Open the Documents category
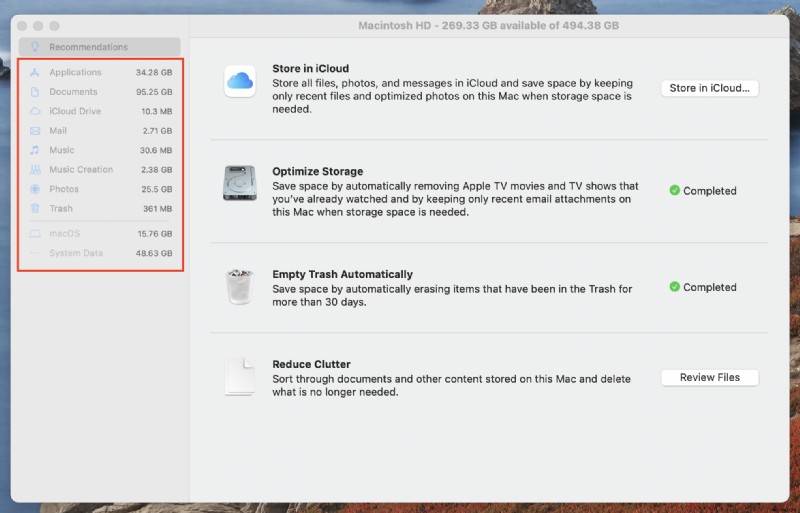 pos(101,92)
